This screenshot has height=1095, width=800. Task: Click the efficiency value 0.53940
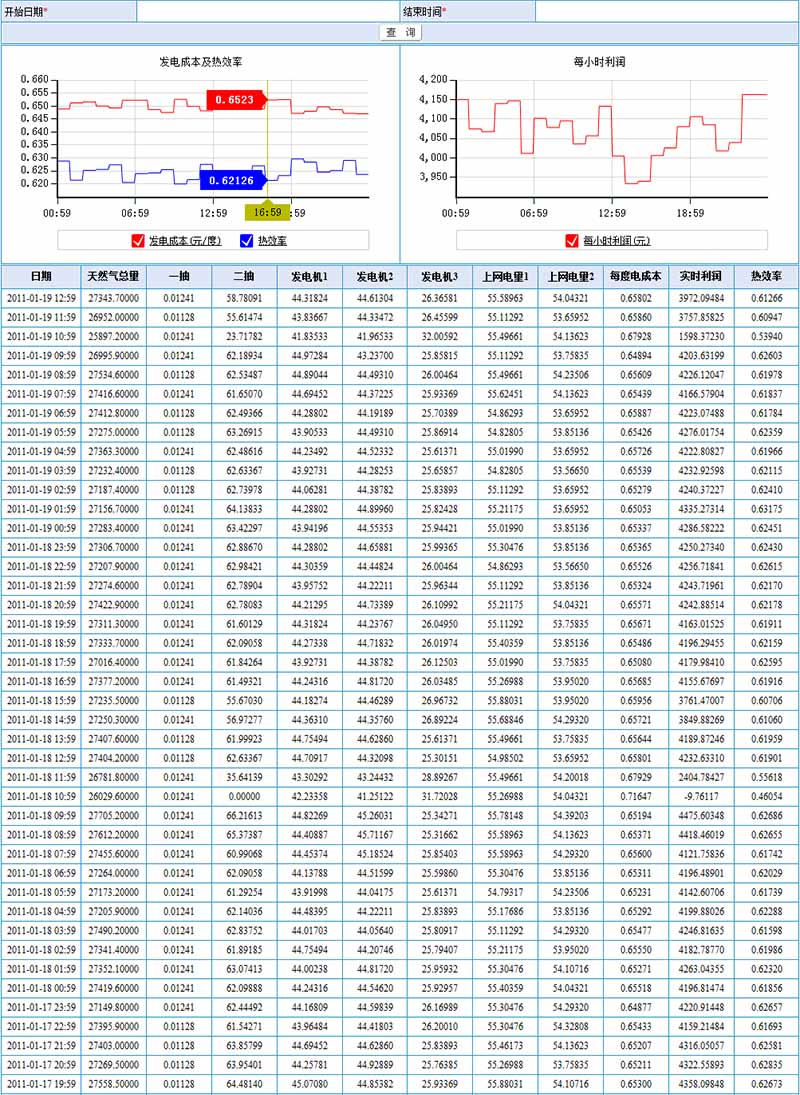[x=766, y=337]
